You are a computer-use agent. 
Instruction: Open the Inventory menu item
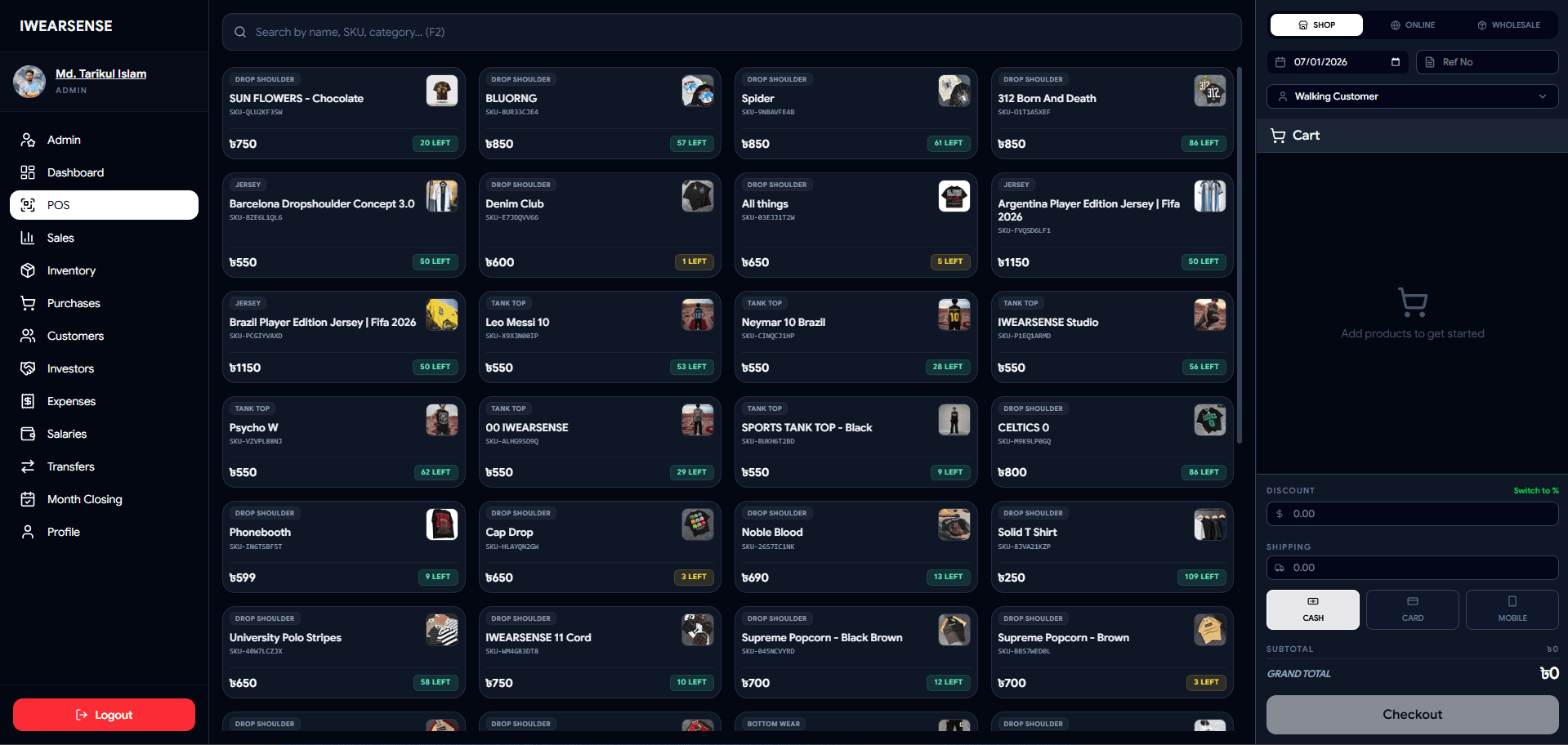(x=104, y=270)
